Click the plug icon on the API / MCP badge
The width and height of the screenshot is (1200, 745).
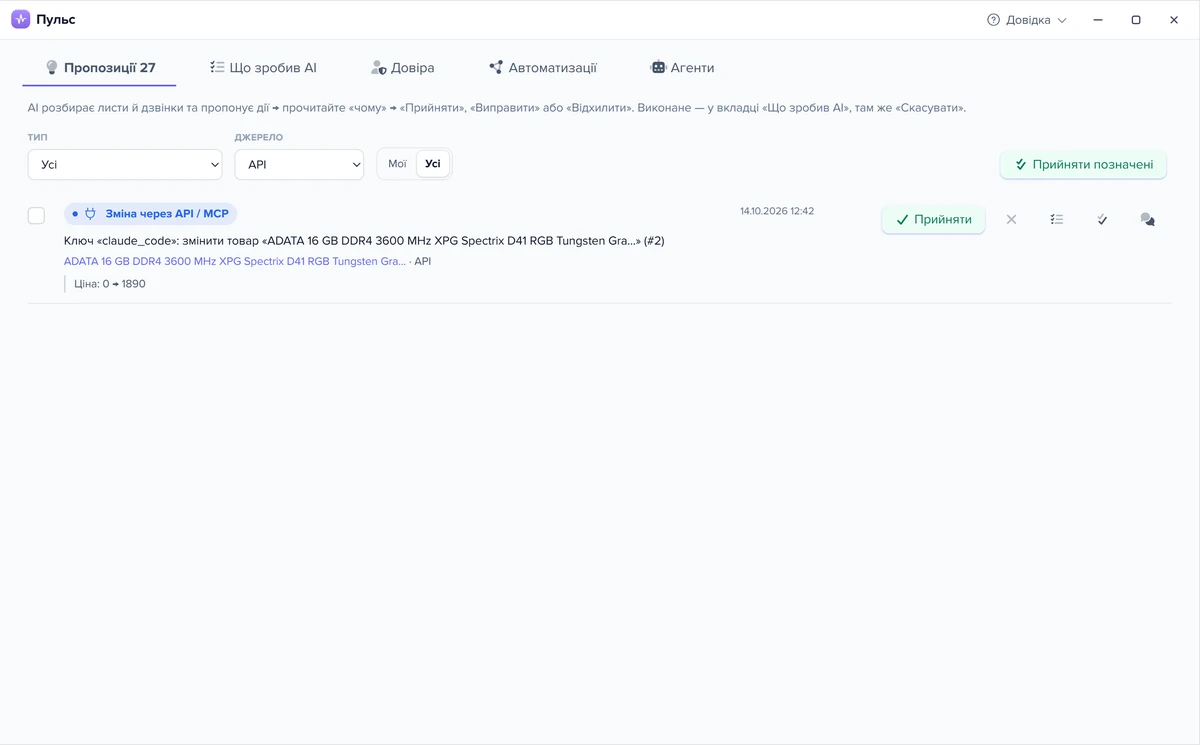(90, 214)
